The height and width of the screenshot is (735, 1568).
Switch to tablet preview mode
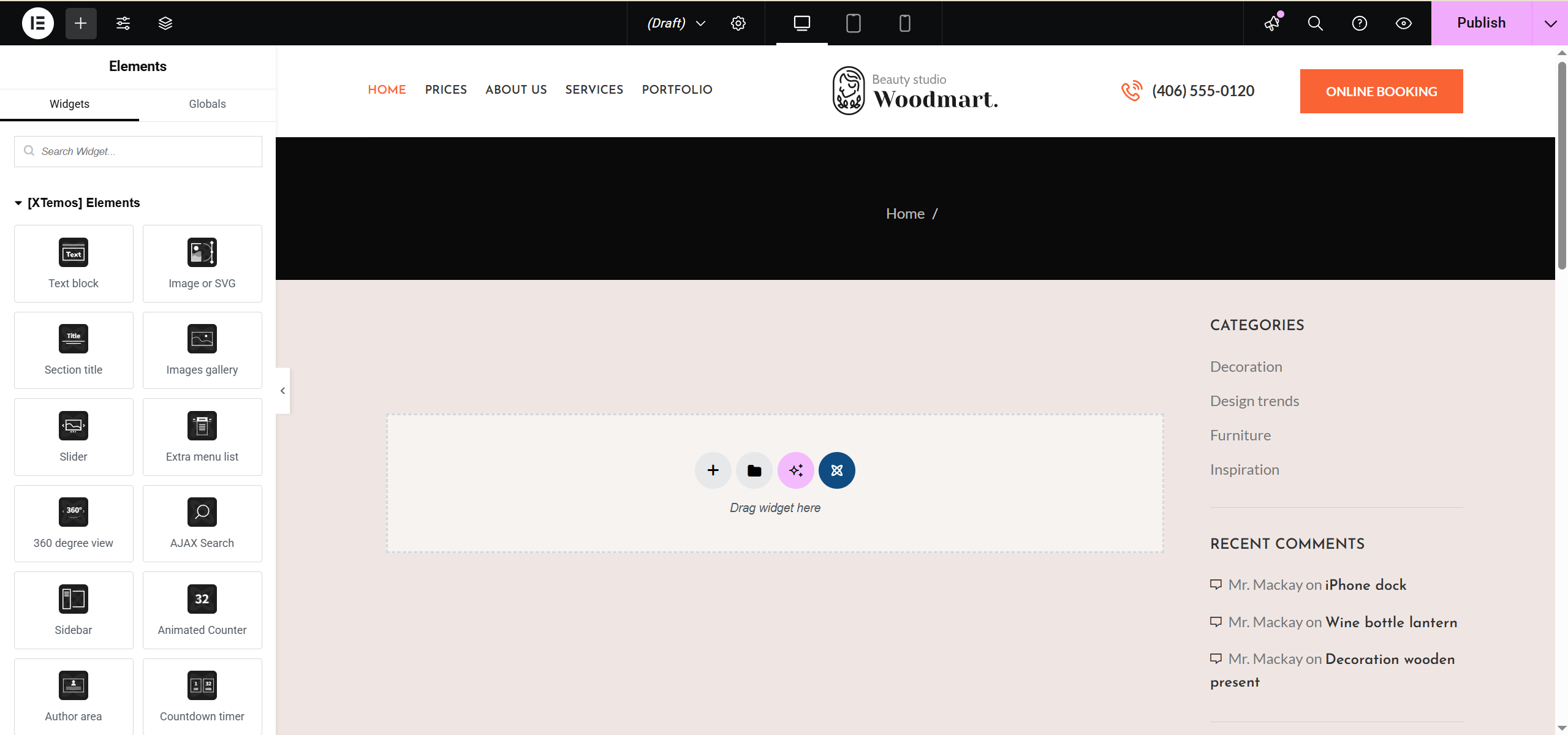(853, 23)
